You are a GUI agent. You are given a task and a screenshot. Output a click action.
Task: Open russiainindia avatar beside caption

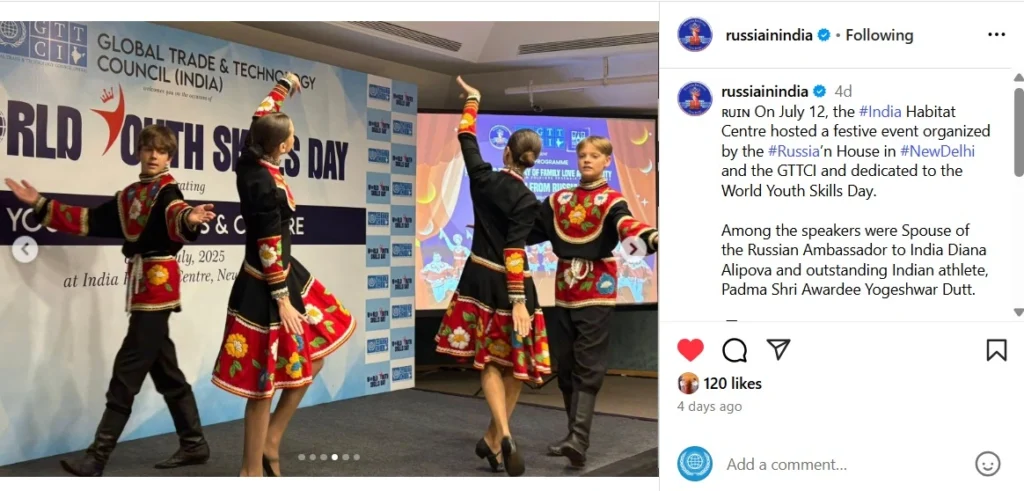pyautogui.click(x=695, y=99)
